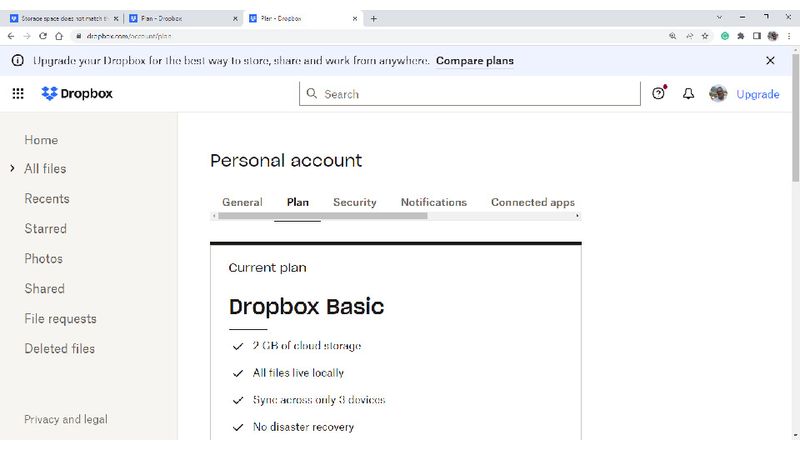Image resolution: width=800 pixels, height=450 pixels.
Task: Switch to the Security tab
Action: tap(355, 202)
